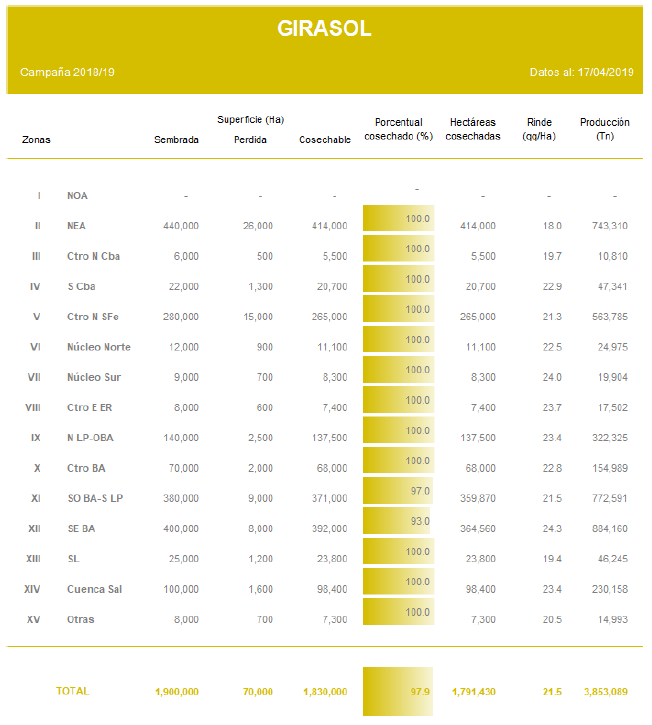This screenshot has height=725, width=652.
Task: Select the Cosechable column header
Action: tap(325, 140)
